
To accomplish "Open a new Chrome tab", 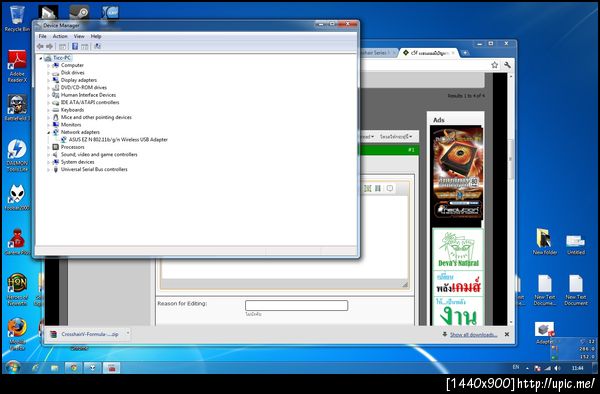I will point(465,53).
